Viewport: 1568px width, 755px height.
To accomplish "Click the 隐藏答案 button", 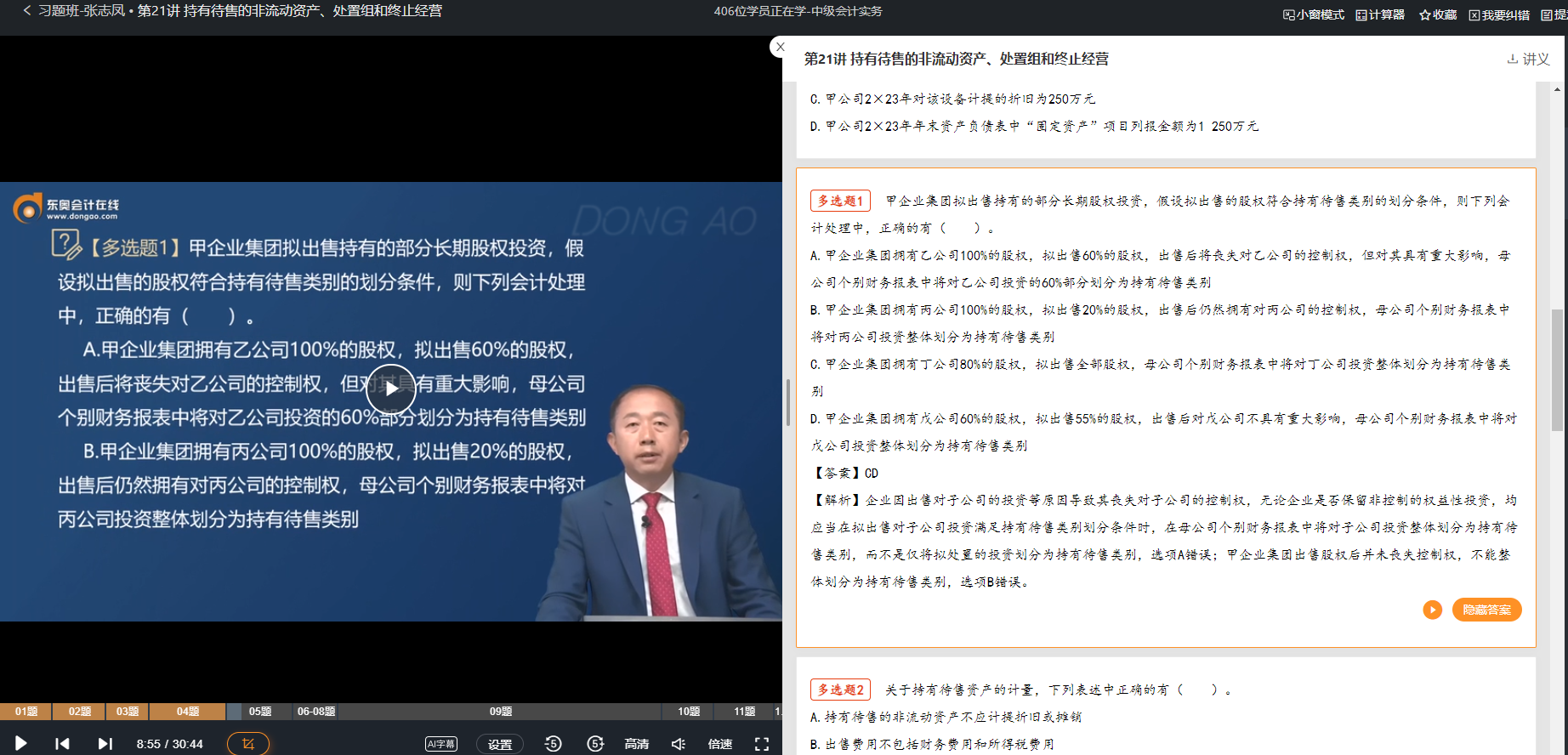I will coord(1486,610).
